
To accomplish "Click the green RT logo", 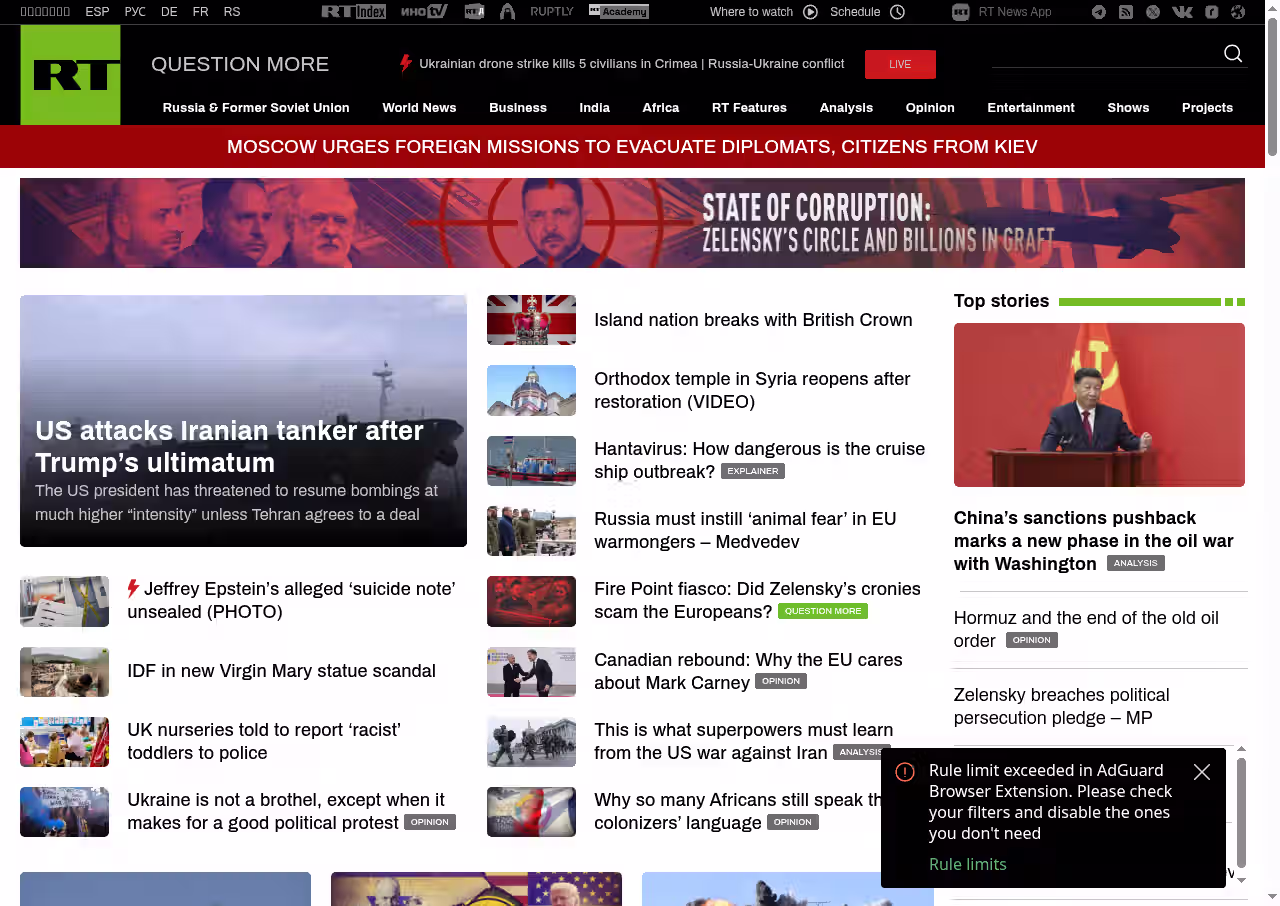I will [x=70, y=75].
